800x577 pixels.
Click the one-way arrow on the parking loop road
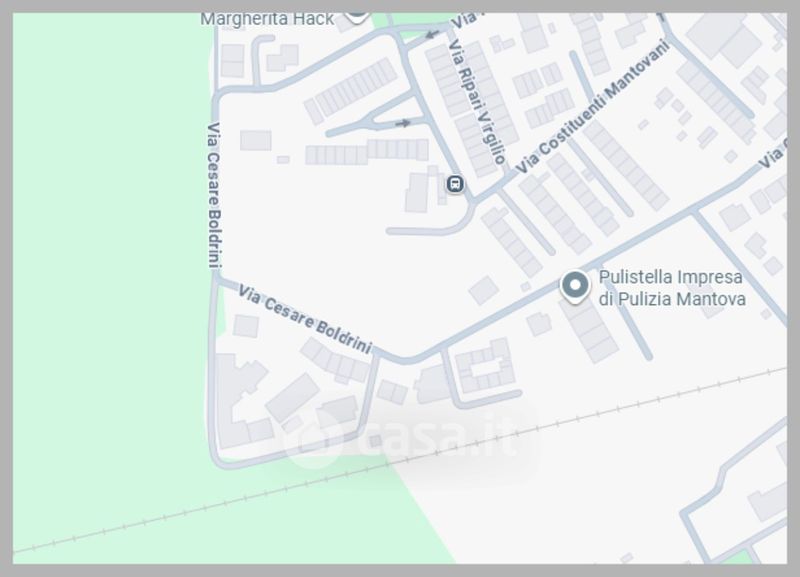coord(403,123)
